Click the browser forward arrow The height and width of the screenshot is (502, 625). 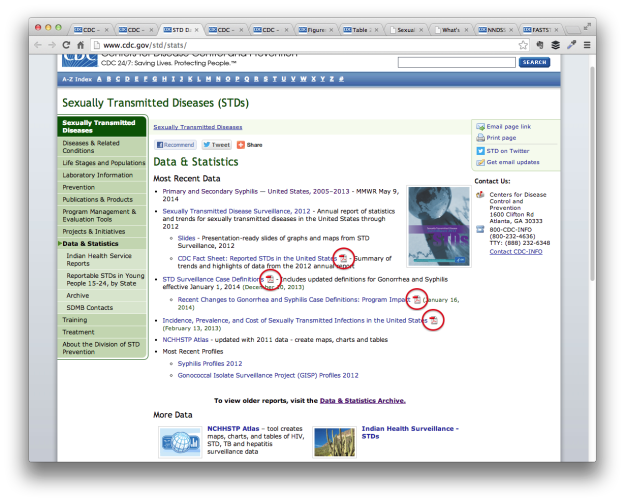(52, 45)
